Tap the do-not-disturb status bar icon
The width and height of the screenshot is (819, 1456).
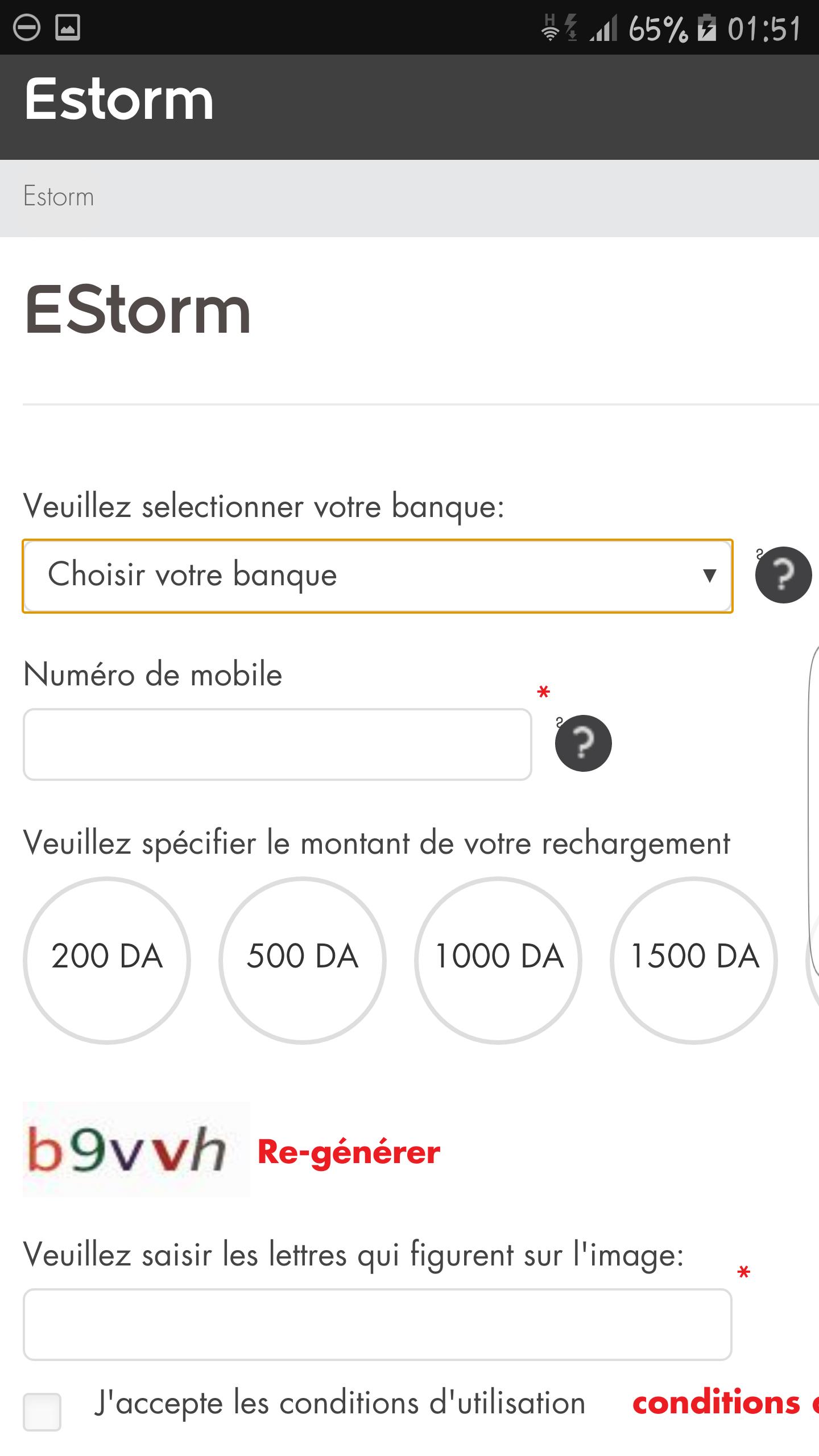coord(26,27)
